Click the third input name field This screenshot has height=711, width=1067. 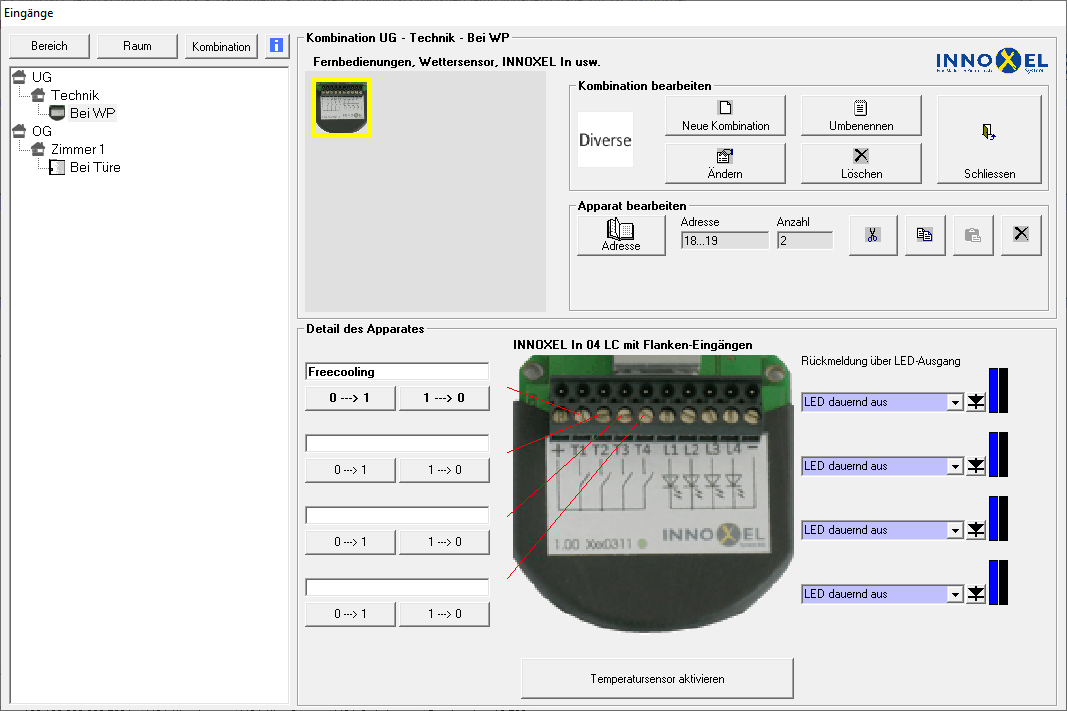click(x=397, y=516)
